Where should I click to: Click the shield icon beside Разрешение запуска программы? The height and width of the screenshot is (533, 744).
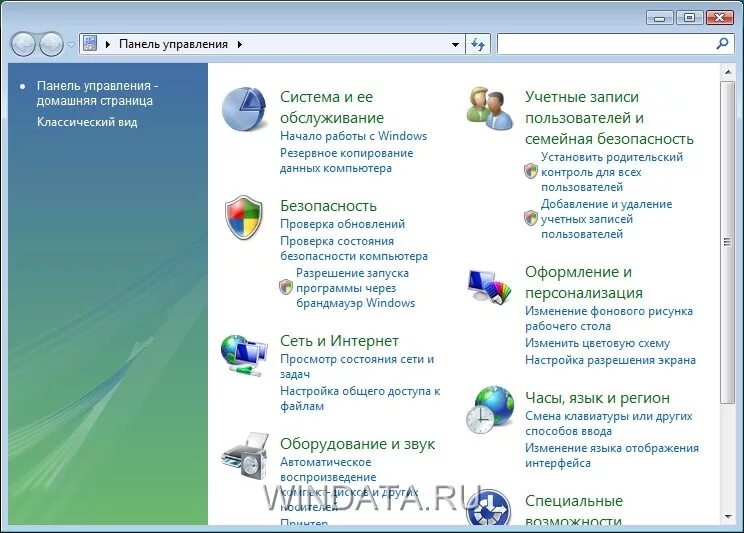(286, 287)
